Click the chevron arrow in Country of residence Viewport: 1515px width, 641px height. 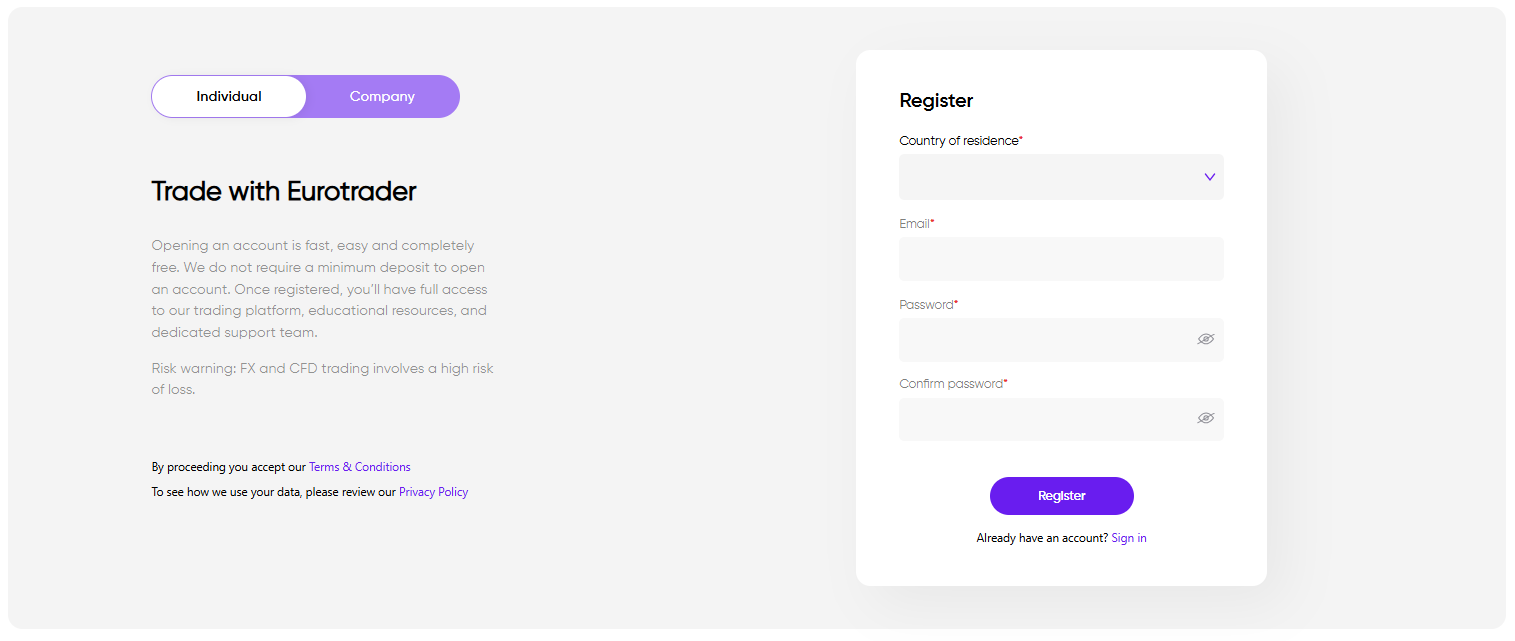pos(1209,177)
